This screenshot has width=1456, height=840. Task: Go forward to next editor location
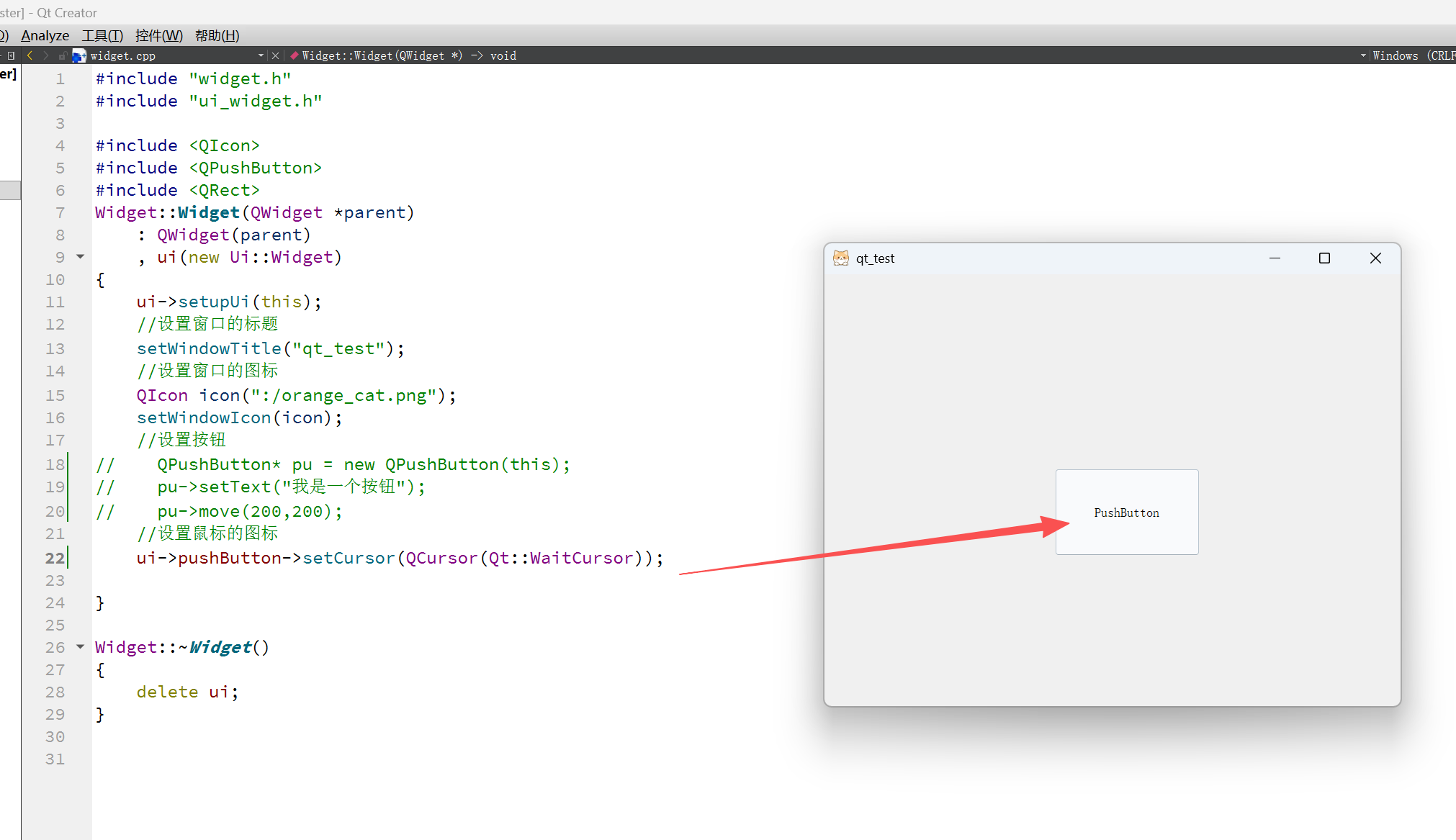46,55
